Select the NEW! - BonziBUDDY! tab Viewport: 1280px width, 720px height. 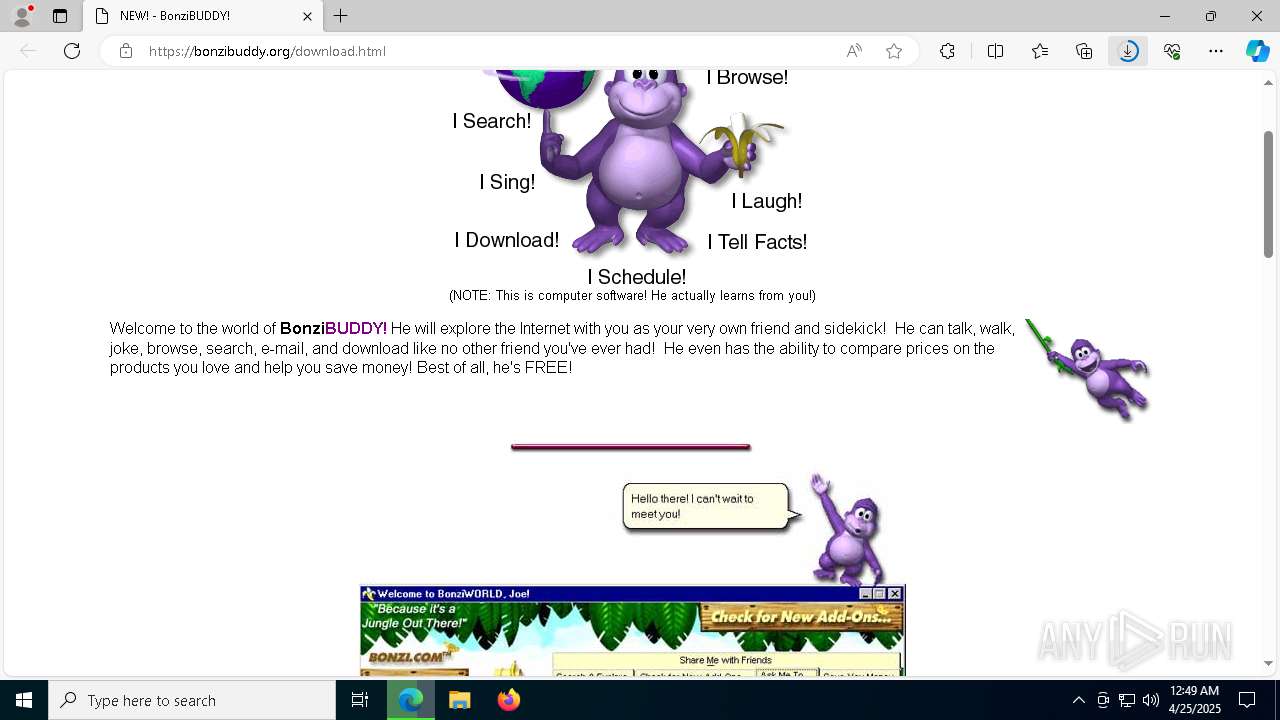202,16
